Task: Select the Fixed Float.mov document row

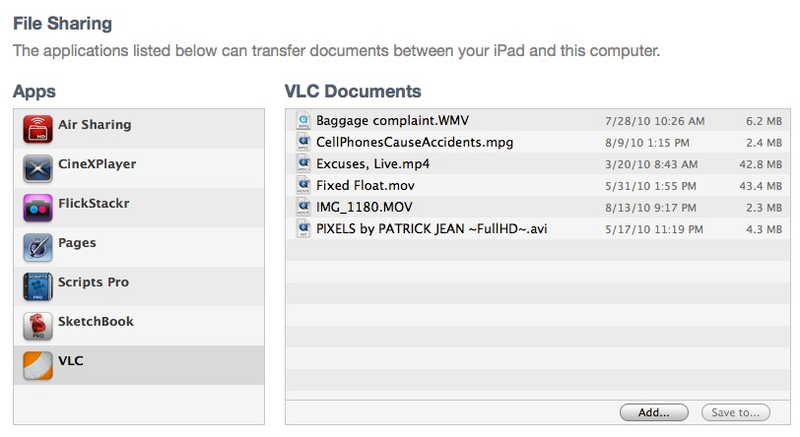Action: (x=538, y=186)
